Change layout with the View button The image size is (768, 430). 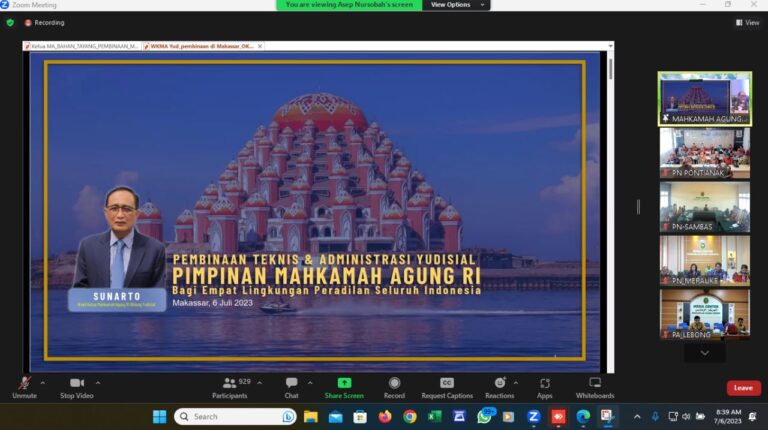tap(747, 22)
